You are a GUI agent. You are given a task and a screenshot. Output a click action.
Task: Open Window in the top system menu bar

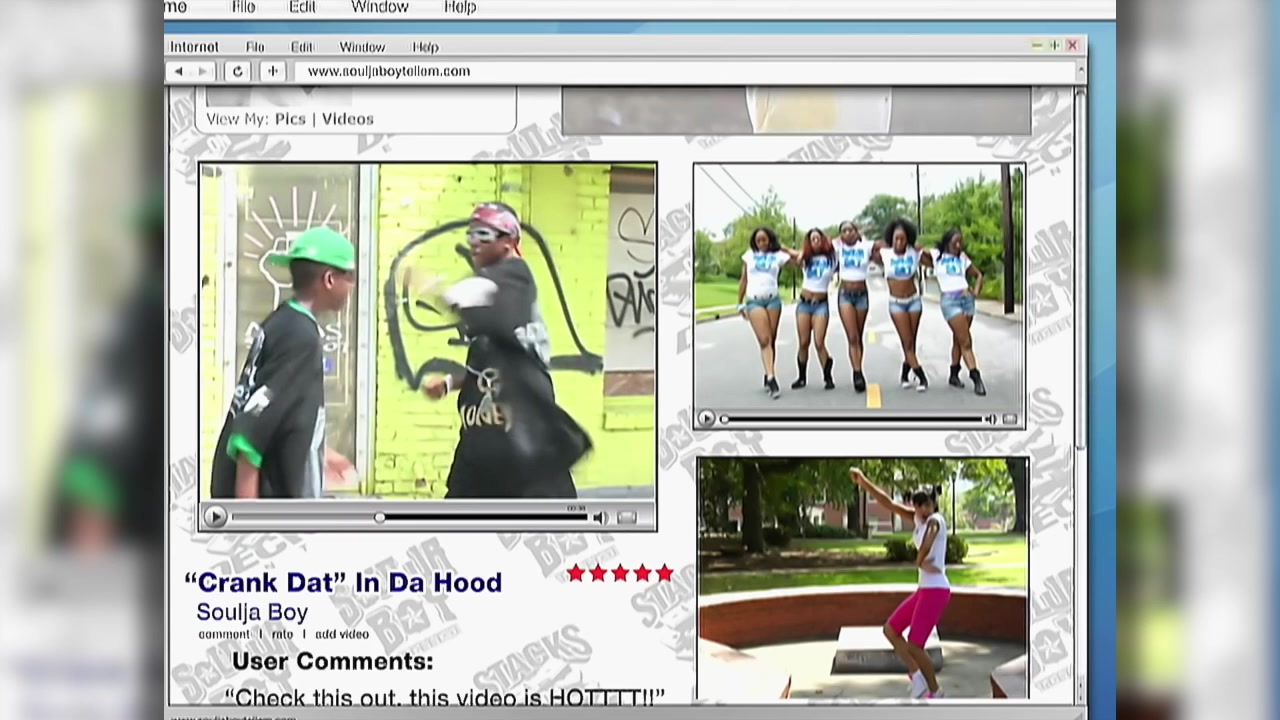(x=380, y=7)
